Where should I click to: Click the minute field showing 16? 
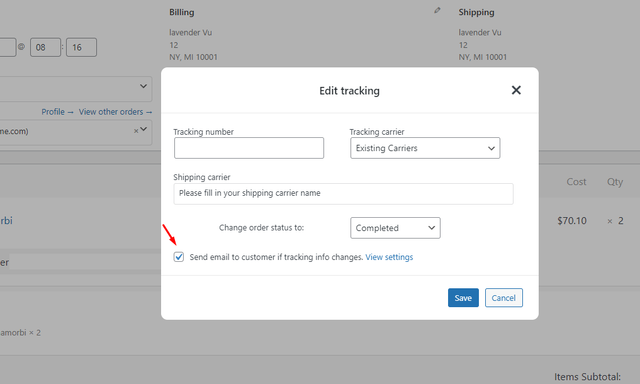tap(81, 47)
